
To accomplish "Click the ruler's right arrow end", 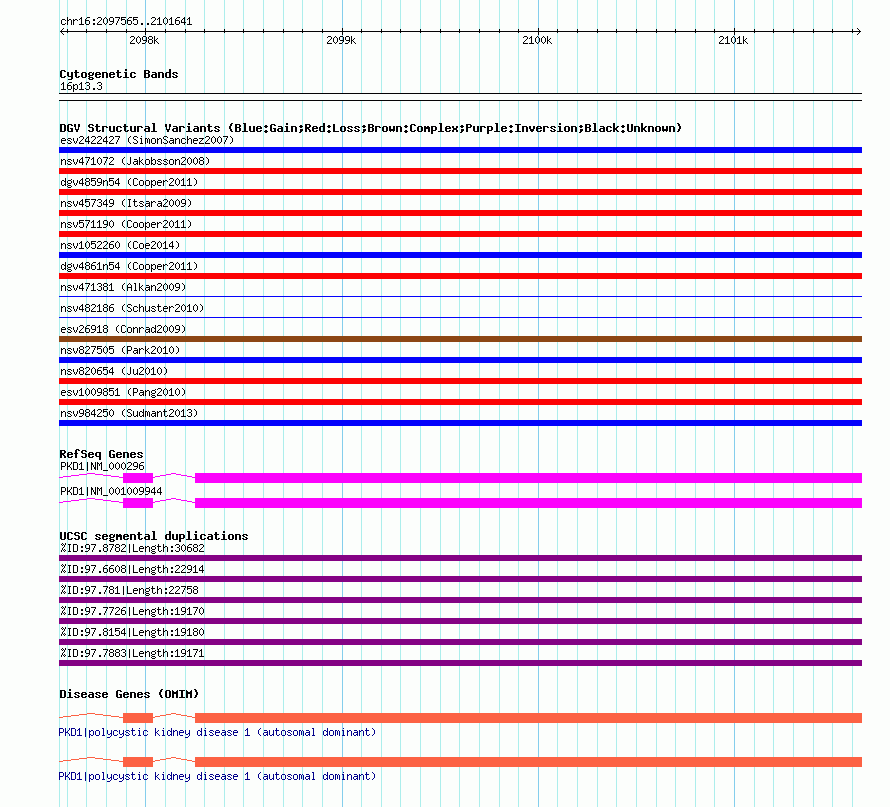I will 858,31.
